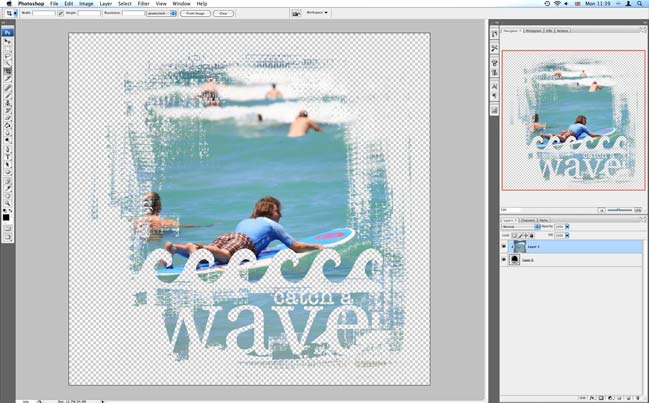
Task: Set the foreground color swatch
Action: pos(6,218)
